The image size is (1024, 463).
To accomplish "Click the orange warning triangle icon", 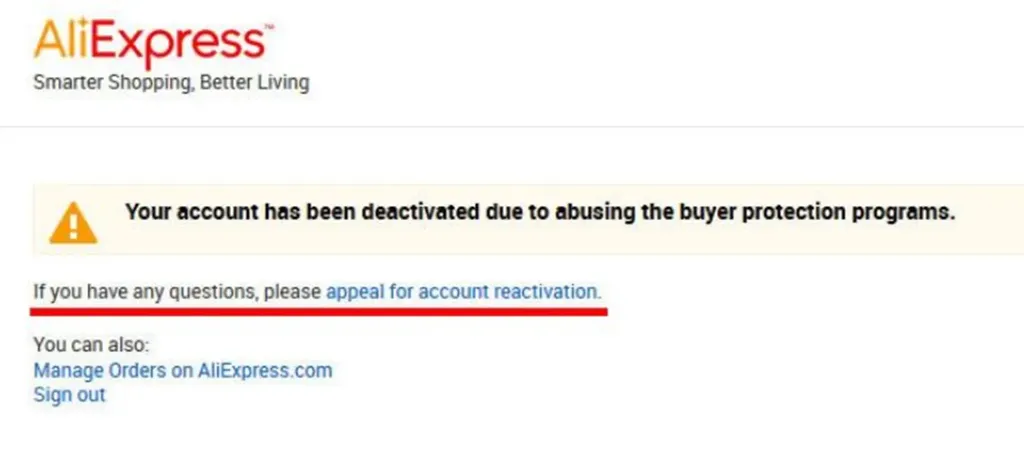I will point(73,223).
